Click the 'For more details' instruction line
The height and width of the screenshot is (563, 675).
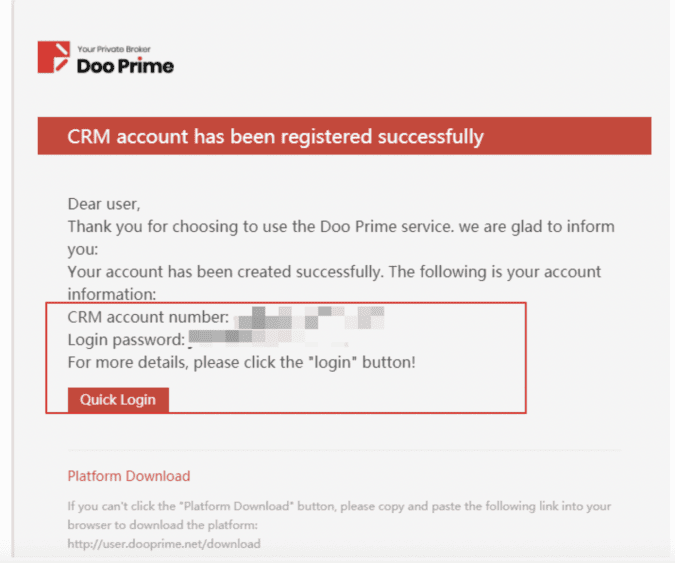pos(242,362)
